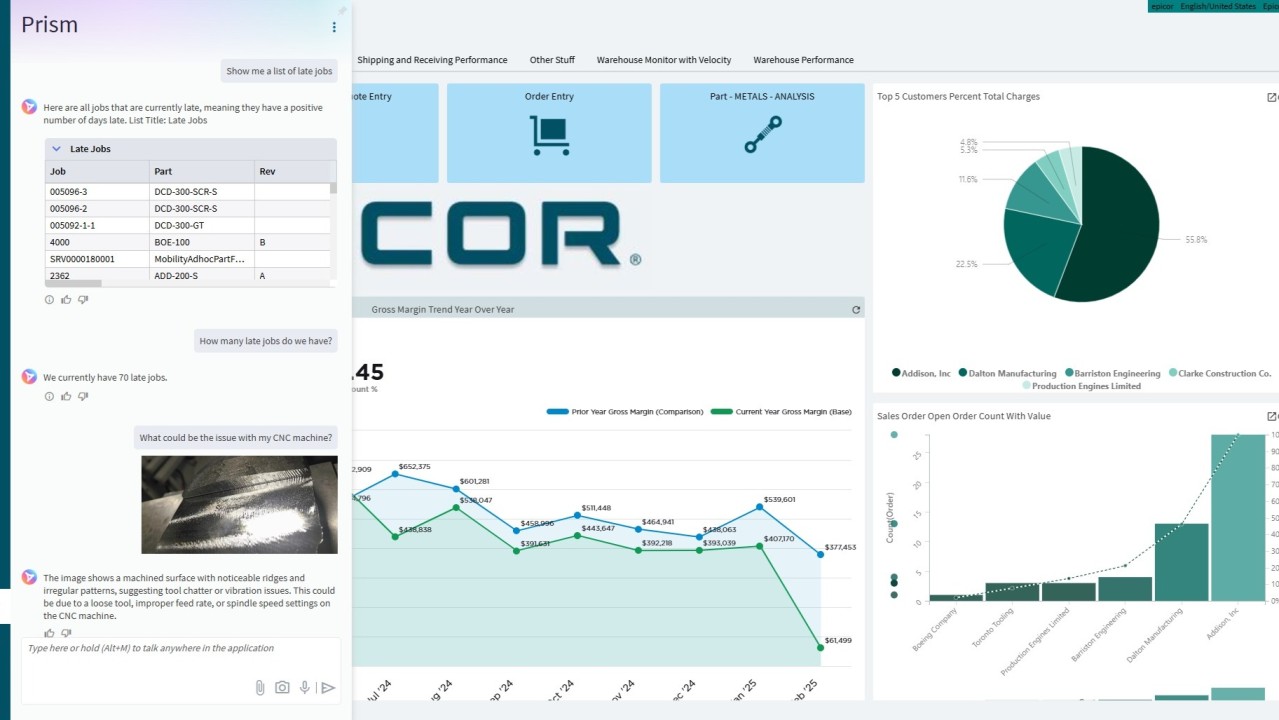This screenshot has height=720, width=1279.
Task: Activate the microphone voice input icon
Action: tap(305, 687)
